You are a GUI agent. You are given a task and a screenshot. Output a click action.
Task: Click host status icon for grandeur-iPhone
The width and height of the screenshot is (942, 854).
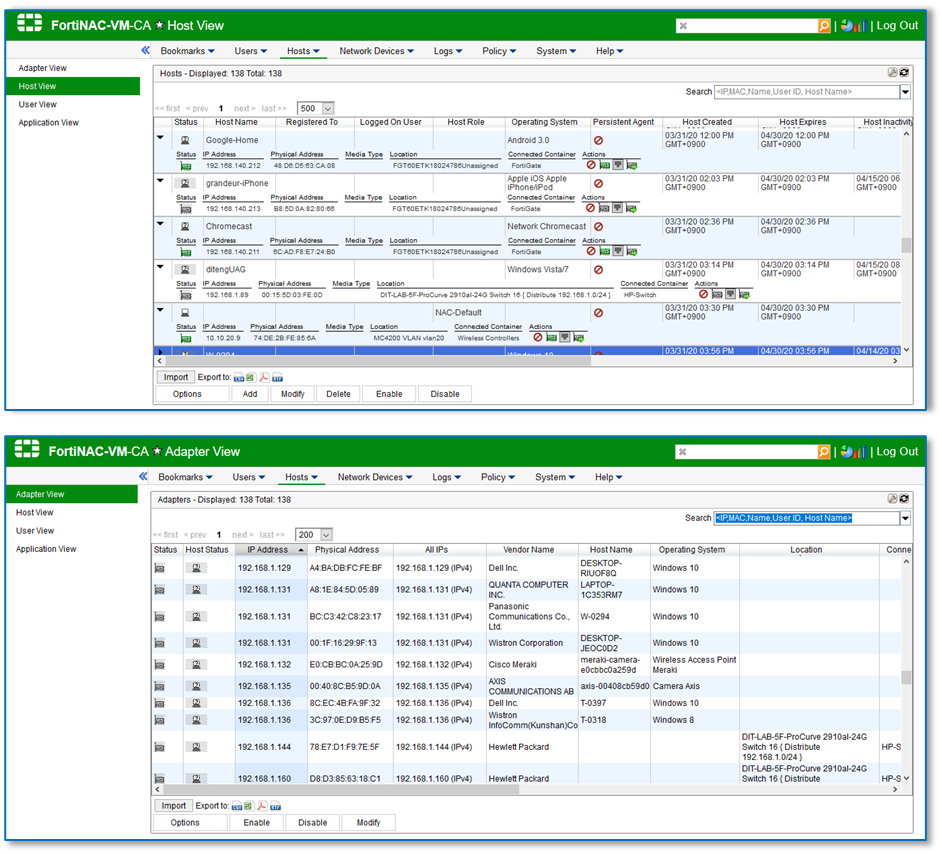point(185,183)
